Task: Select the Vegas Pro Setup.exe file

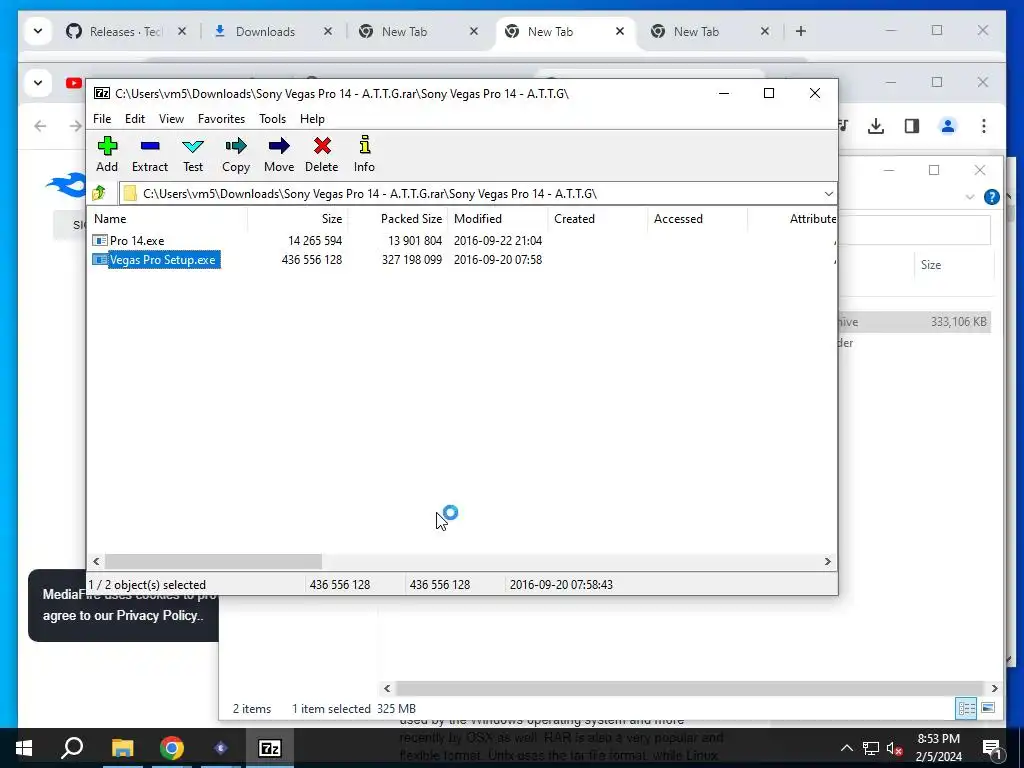Action: pyautogui.click(x=163, y=260)
